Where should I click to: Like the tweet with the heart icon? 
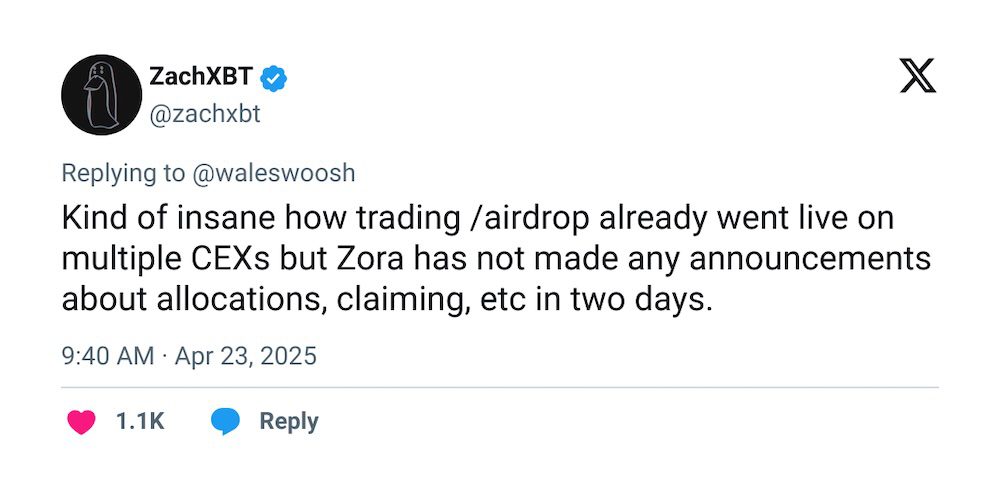tap(80, 422)
